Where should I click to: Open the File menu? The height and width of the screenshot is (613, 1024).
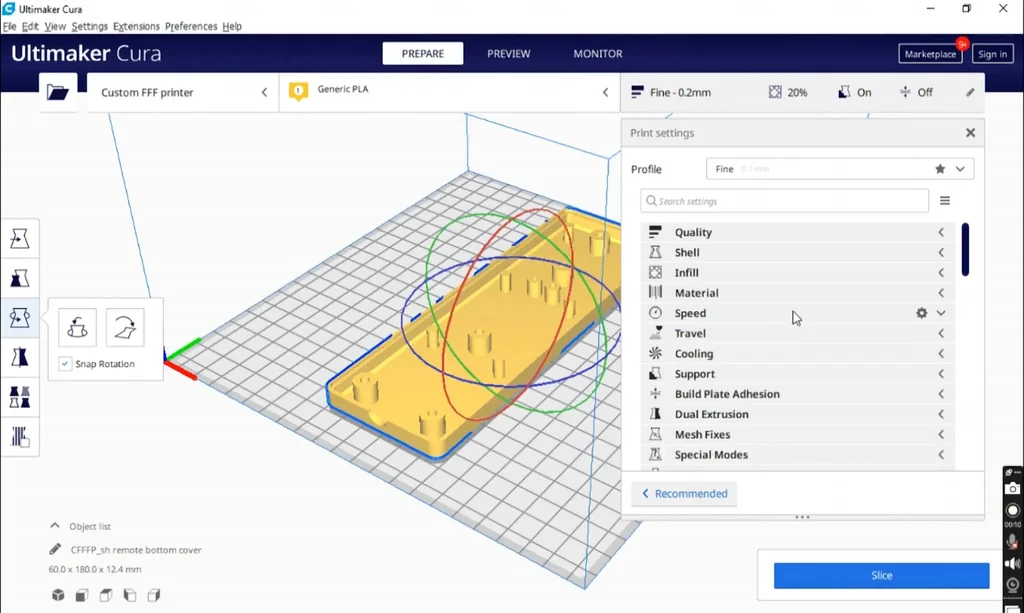click(x=9, y=26)
